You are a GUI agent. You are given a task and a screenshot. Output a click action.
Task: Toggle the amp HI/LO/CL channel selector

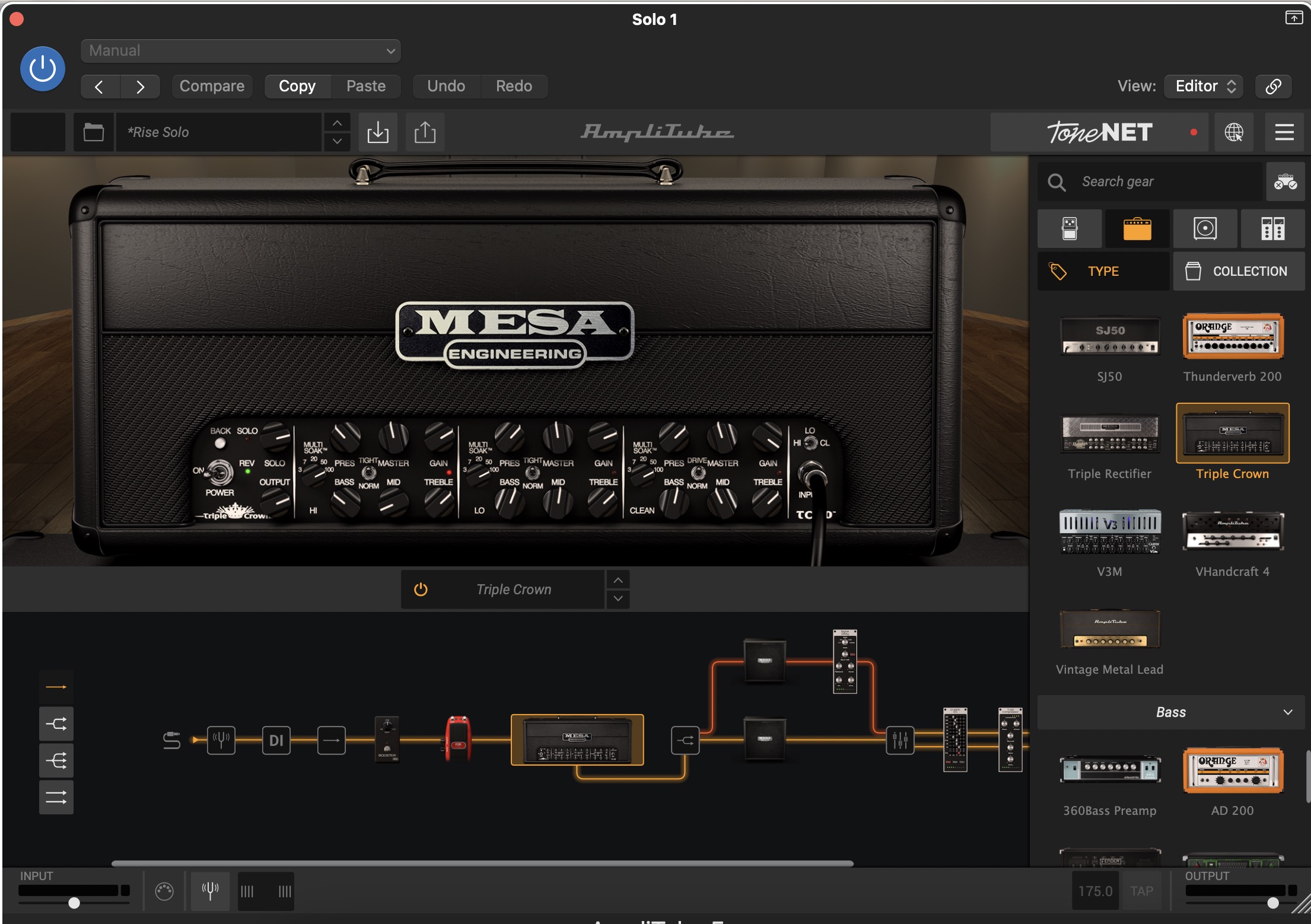tap(810, 442)
